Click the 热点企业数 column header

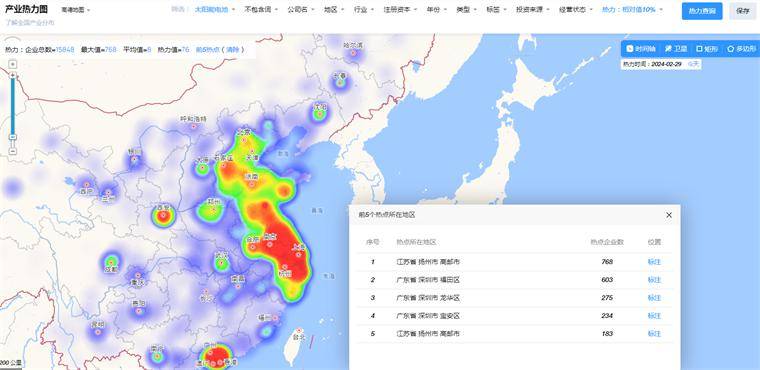(x=607, y=242)
